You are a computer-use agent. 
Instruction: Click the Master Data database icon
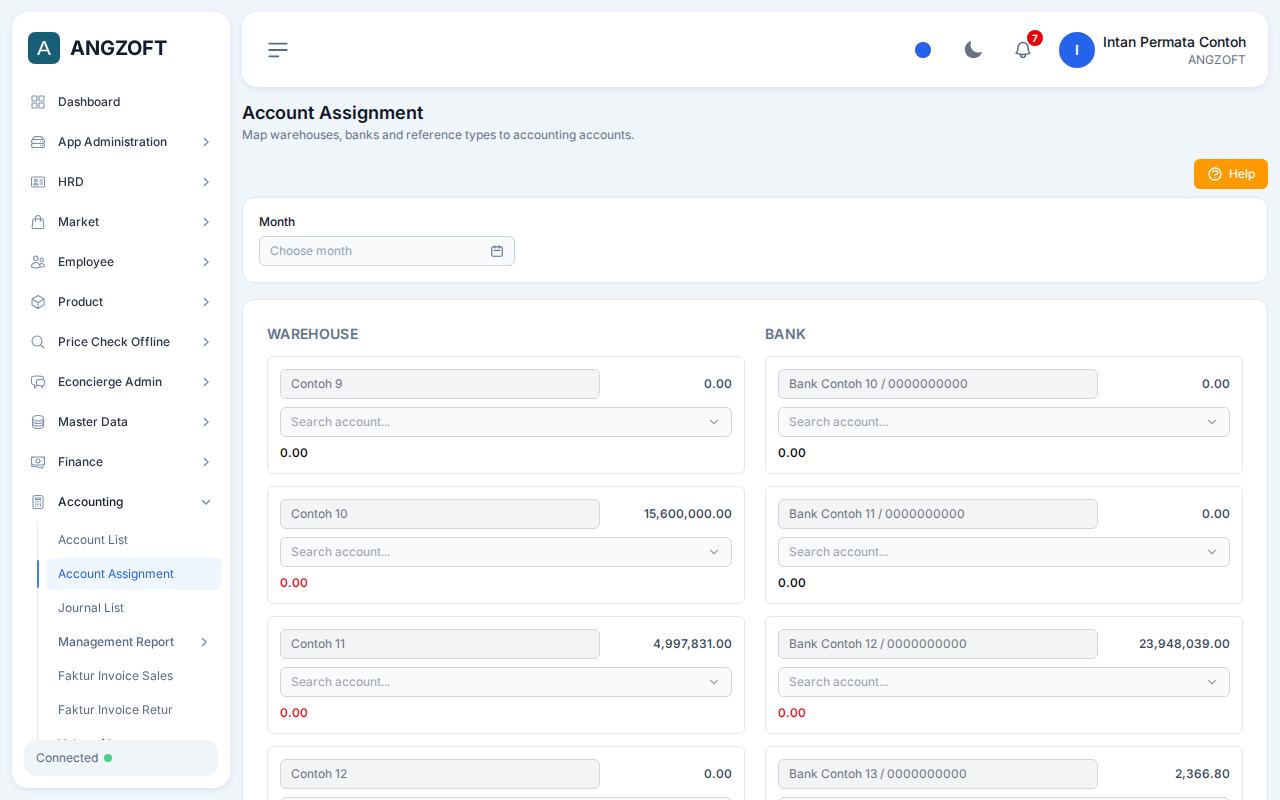[38, 422]
